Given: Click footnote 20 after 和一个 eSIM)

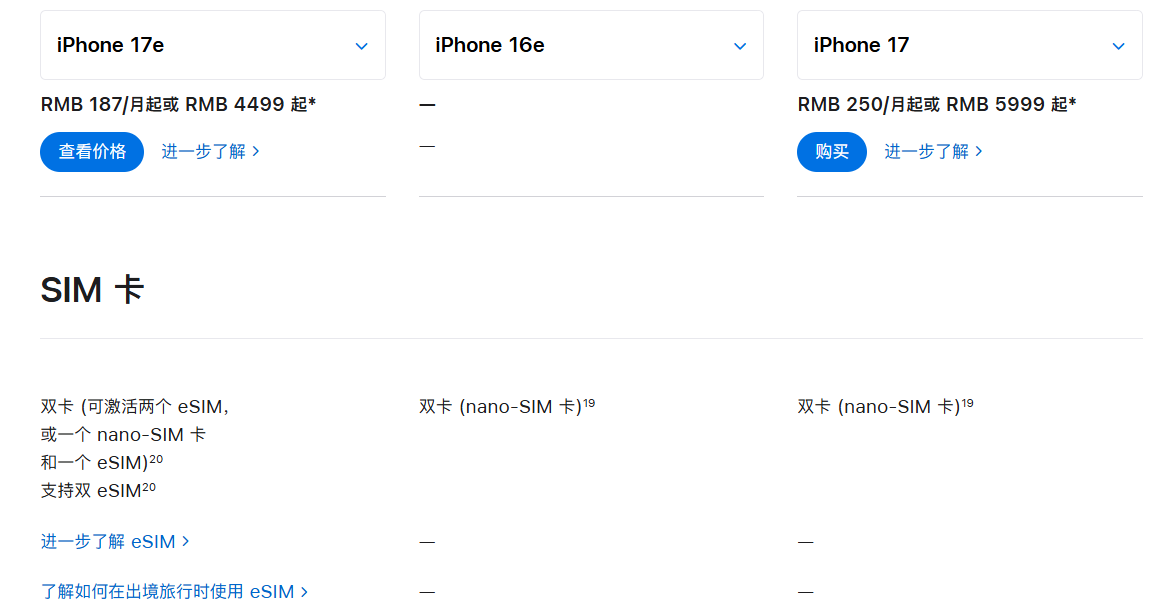Looking at the screenshot, I should [156, 459].
